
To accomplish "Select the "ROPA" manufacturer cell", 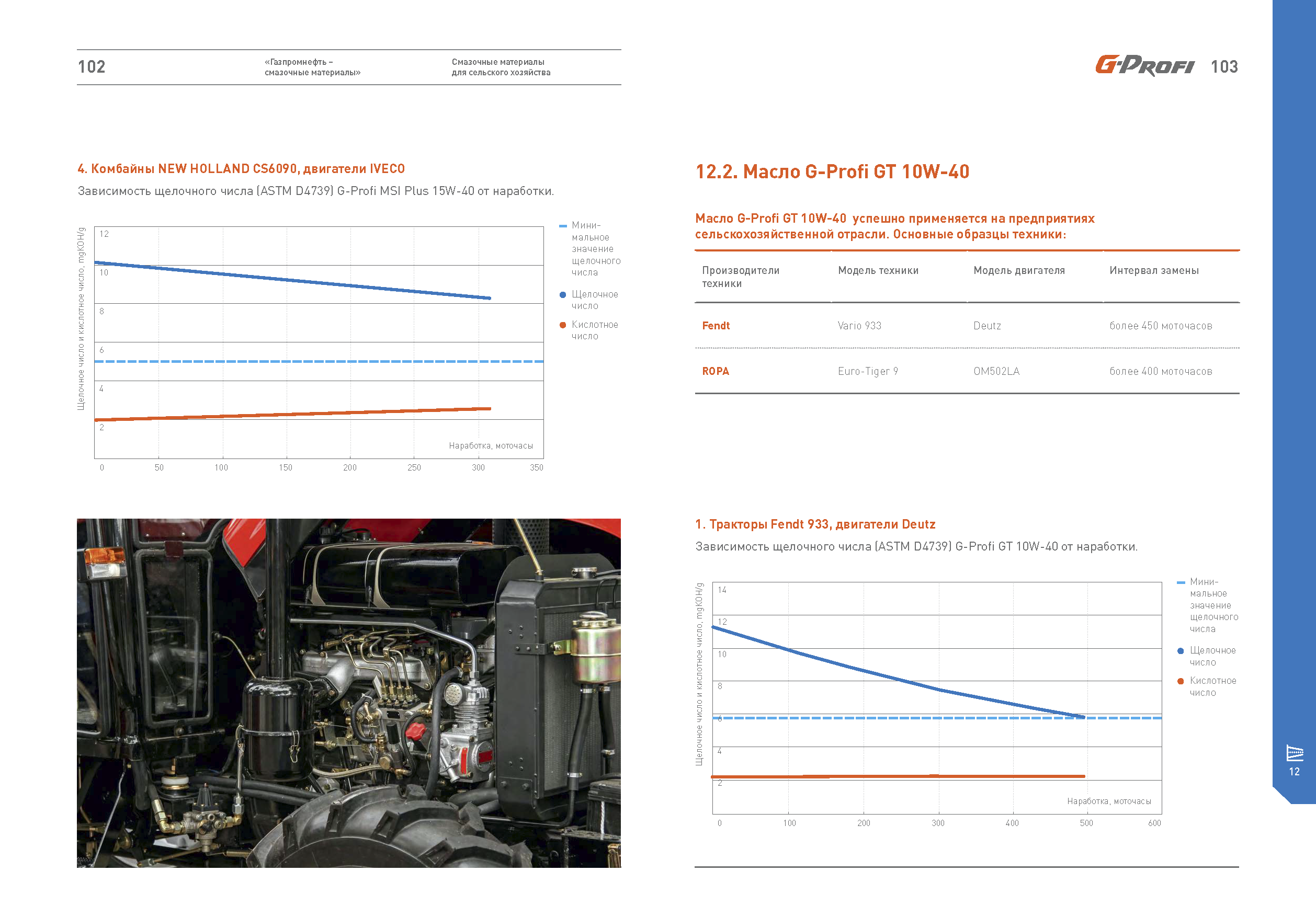I will click(x=716, y=371).
